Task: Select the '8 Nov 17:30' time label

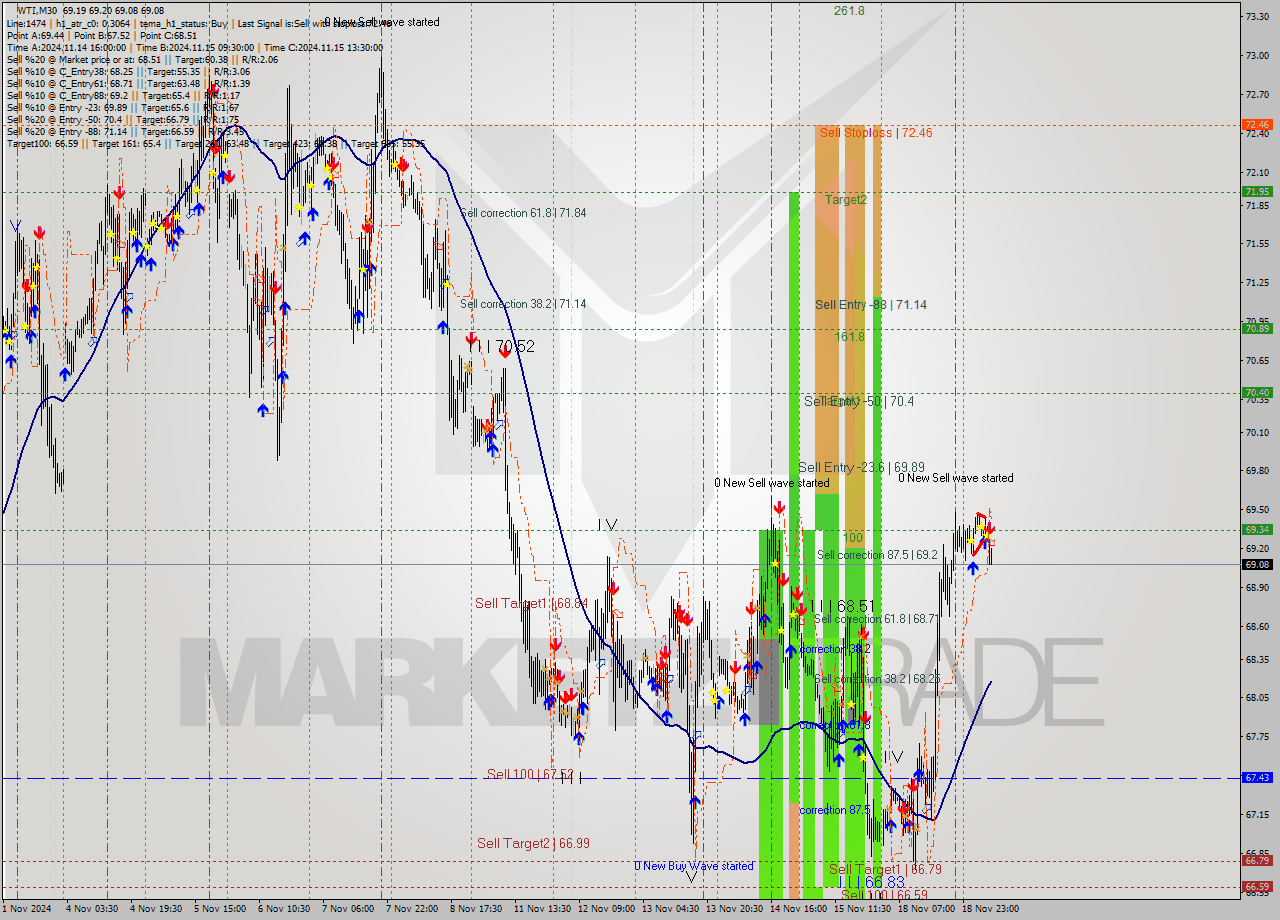Action: 476,909
